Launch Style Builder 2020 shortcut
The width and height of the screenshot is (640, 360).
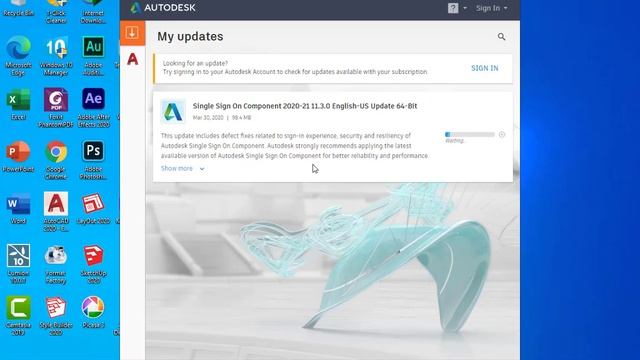56,316
